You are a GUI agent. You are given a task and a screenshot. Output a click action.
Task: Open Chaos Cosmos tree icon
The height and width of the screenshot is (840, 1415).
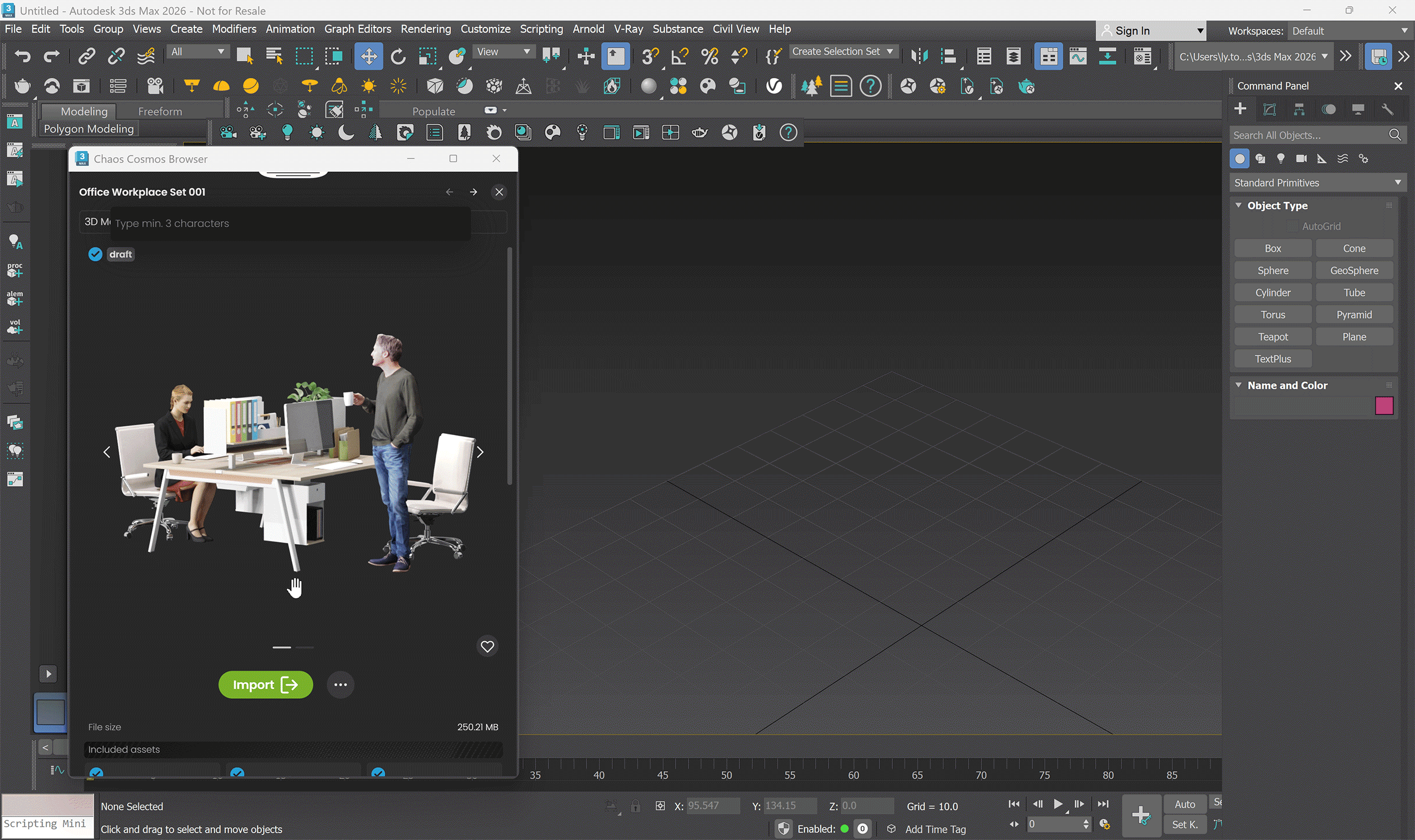coord(811,86)
